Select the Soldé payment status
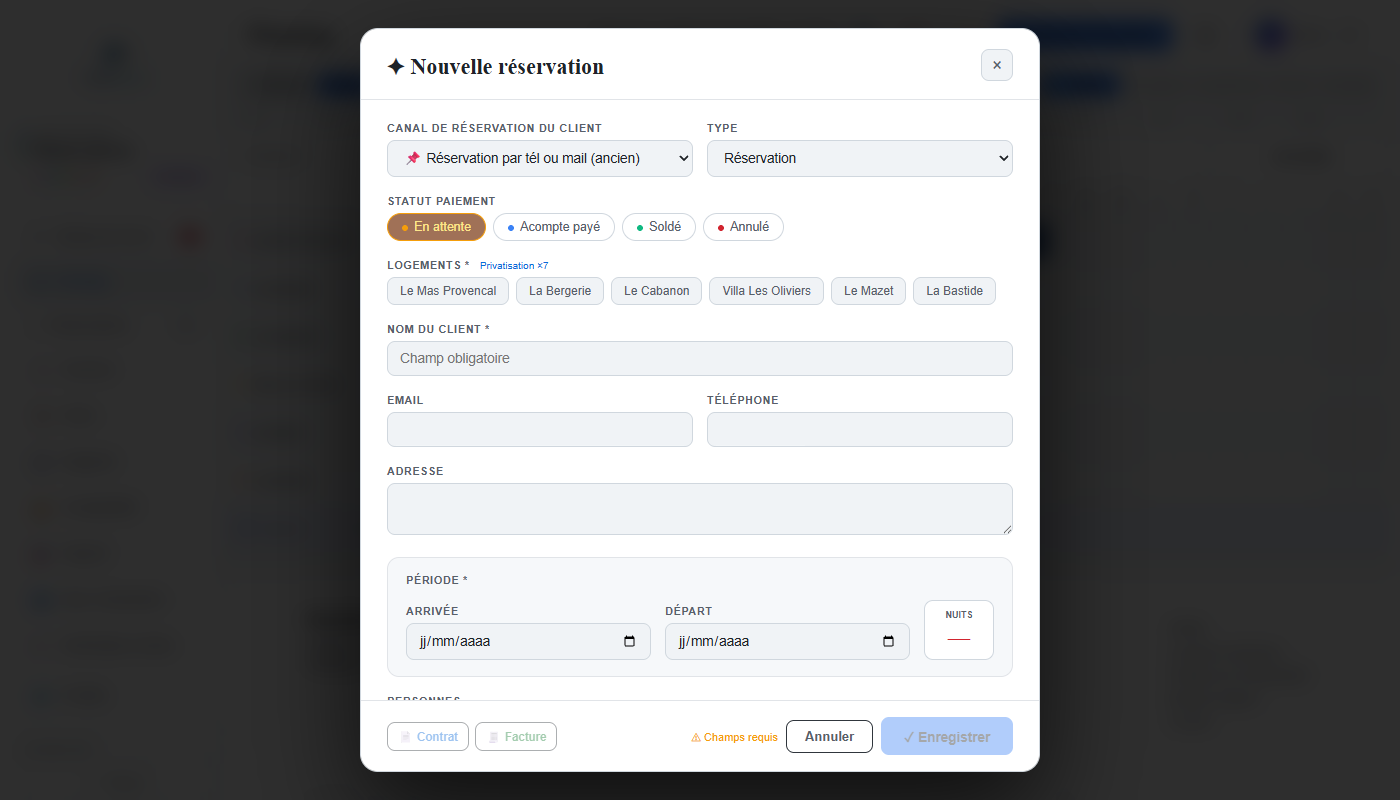The height and width of the screenshot is (800, 1400). [x=659, y=227]
